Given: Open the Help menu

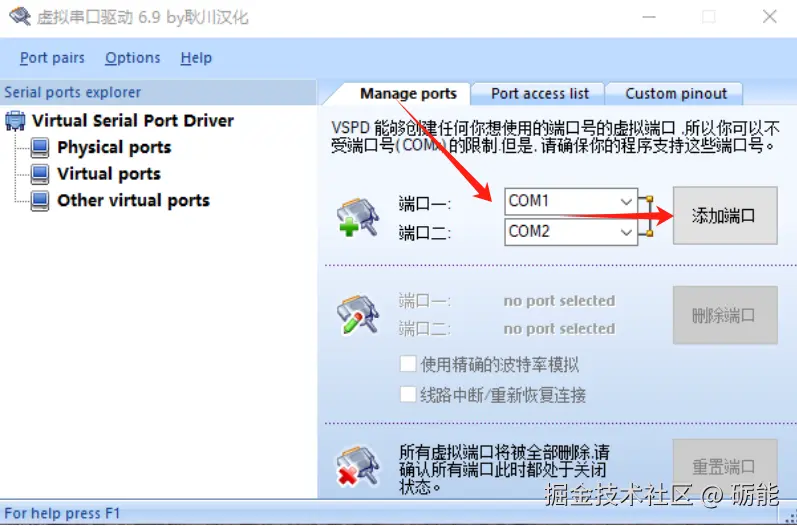Looking at the screenshot, I should point(196,58).
